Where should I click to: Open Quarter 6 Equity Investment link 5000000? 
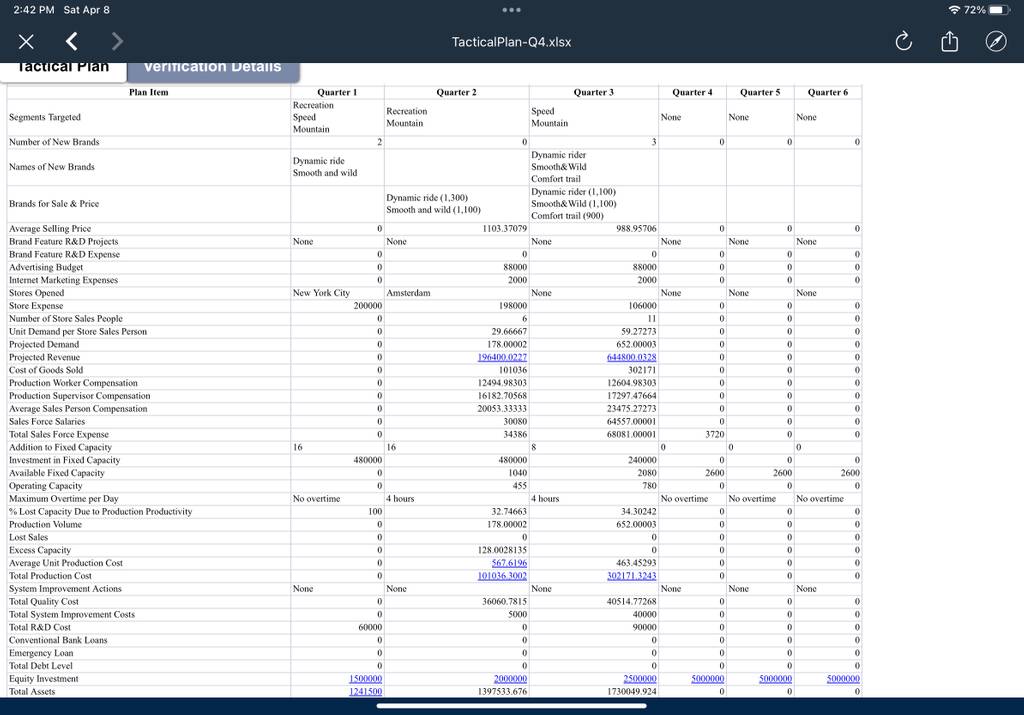(x=843, y=679)
